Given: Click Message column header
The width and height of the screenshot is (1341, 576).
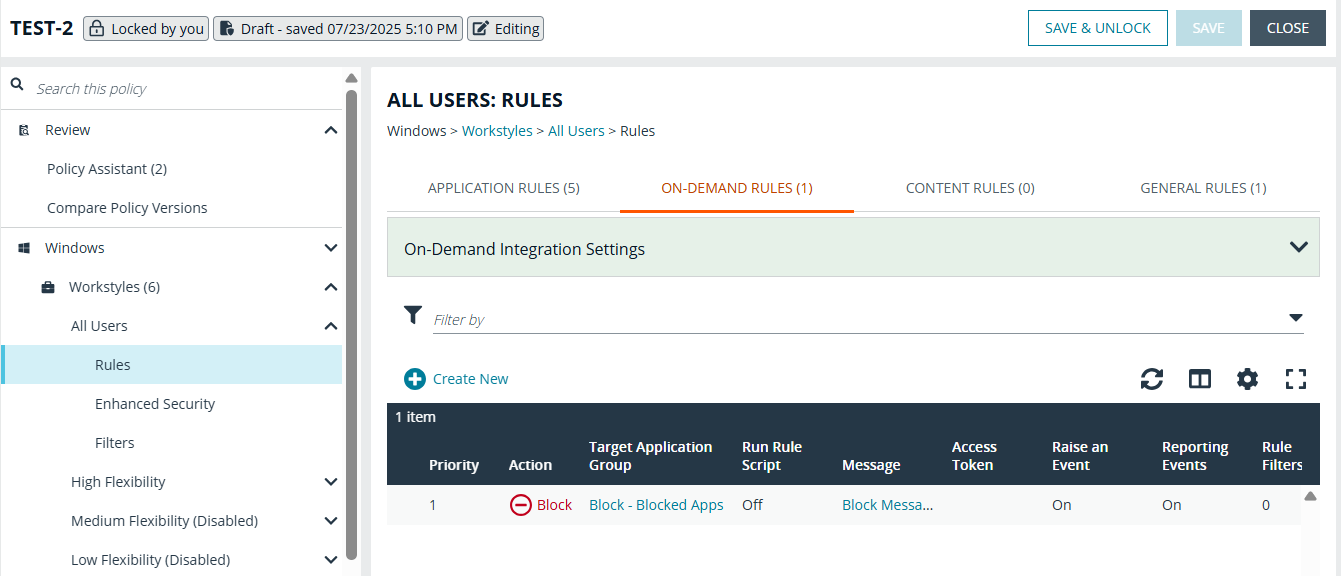Looking at the screenshot, I should point(871,465).
